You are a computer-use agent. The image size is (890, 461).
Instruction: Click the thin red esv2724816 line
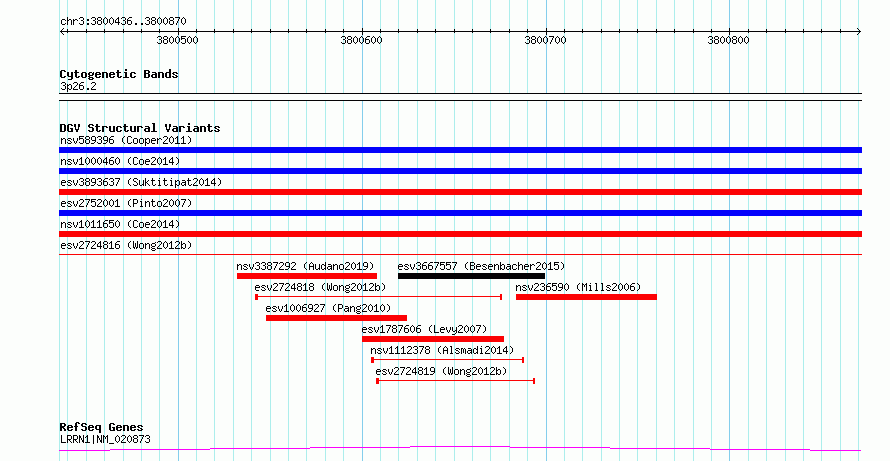click(460, 254)
